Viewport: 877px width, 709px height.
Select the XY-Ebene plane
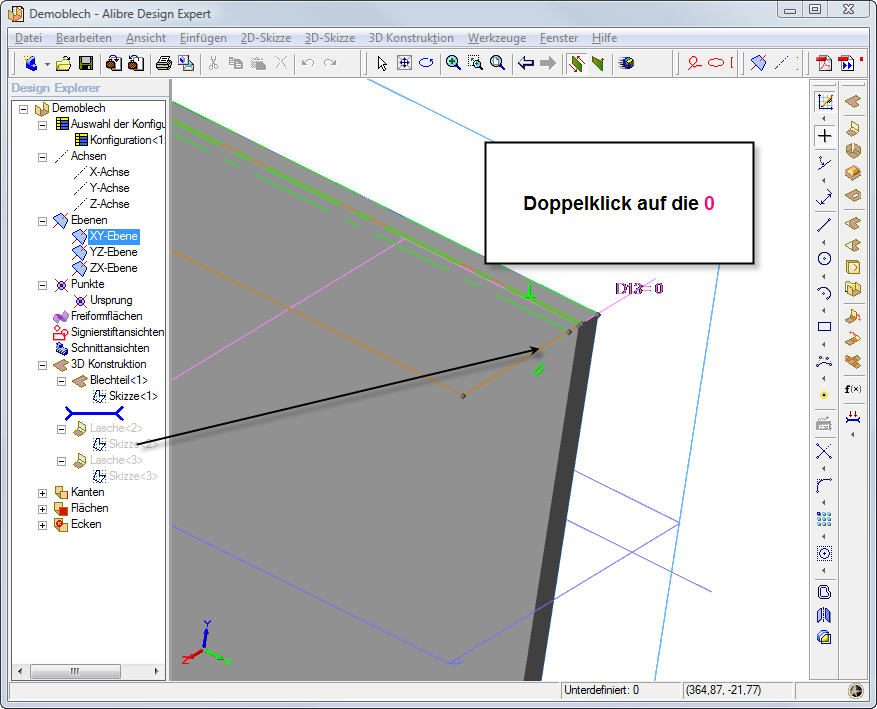point(114,236)
